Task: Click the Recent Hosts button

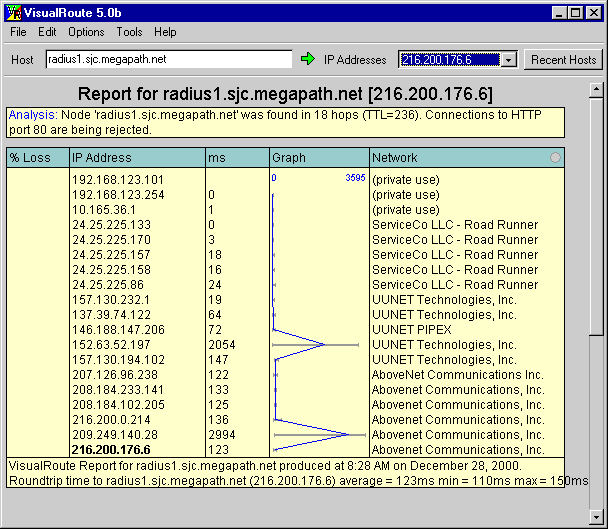Action: pos(563,60)
